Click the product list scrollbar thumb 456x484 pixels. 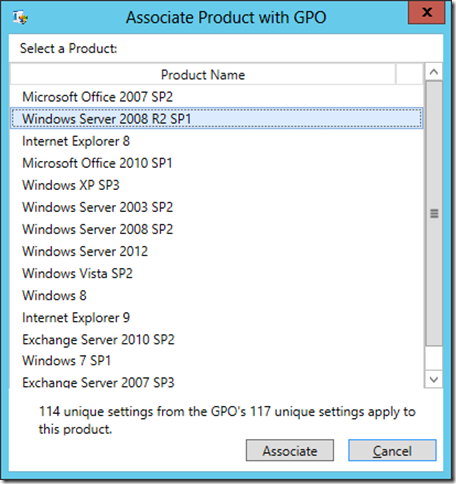[434, 213]
